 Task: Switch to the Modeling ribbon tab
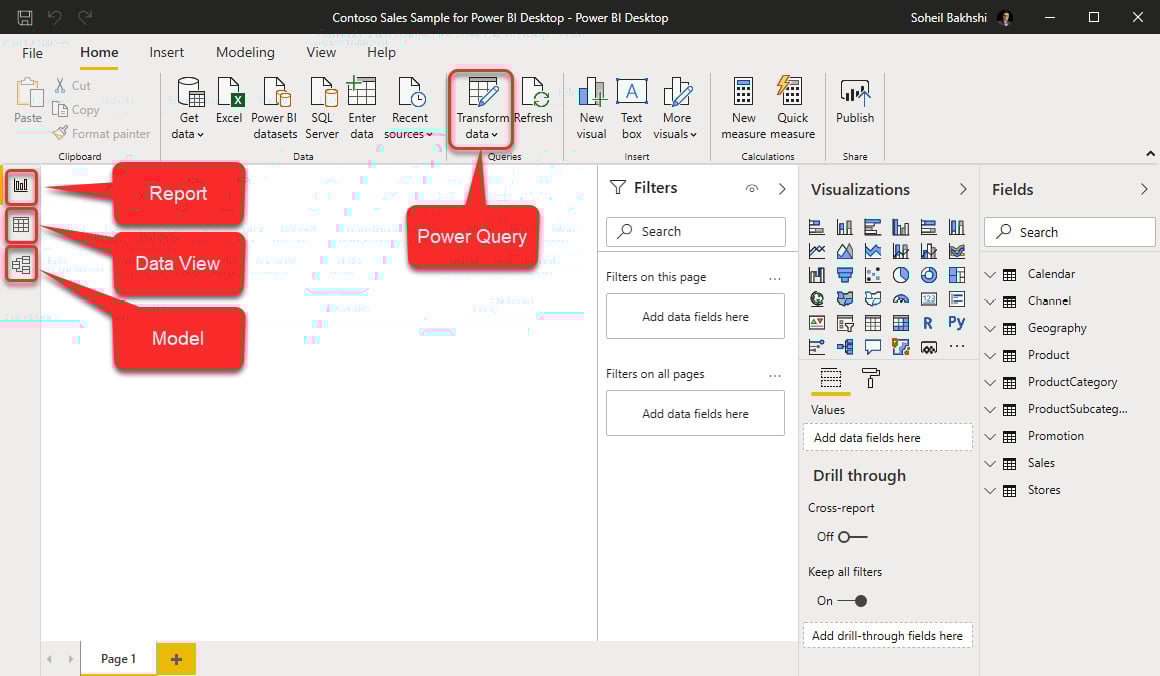click(245, 53)
